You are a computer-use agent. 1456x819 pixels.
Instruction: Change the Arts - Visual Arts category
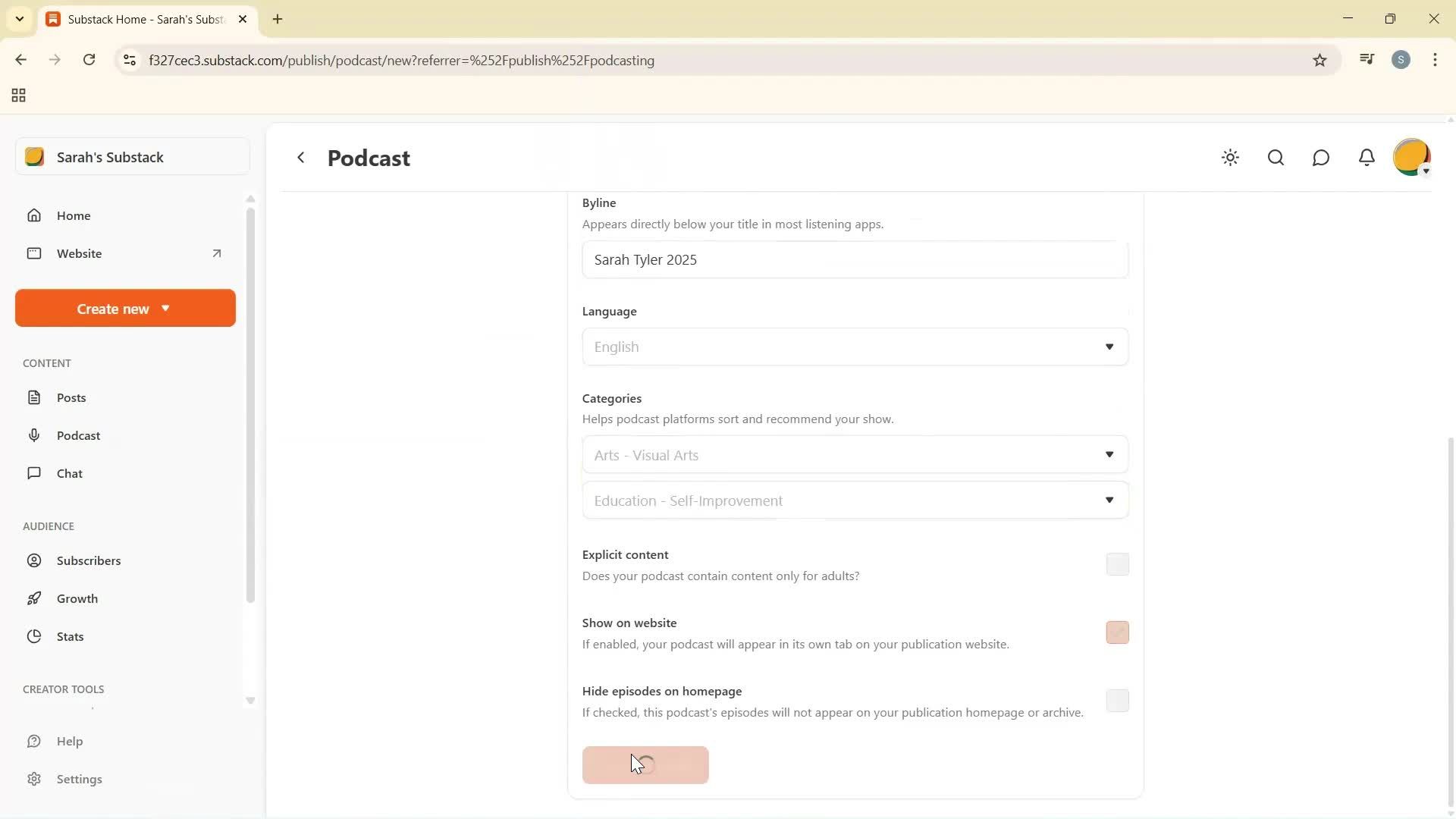(x=855, y=454)
